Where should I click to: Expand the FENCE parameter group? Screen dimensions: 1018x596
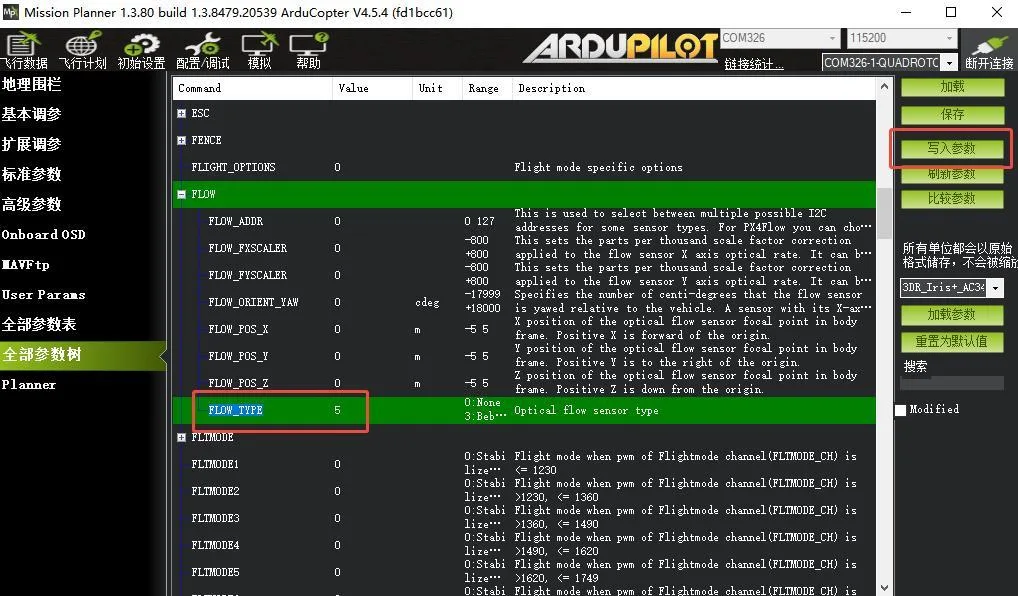pos(181,140)
